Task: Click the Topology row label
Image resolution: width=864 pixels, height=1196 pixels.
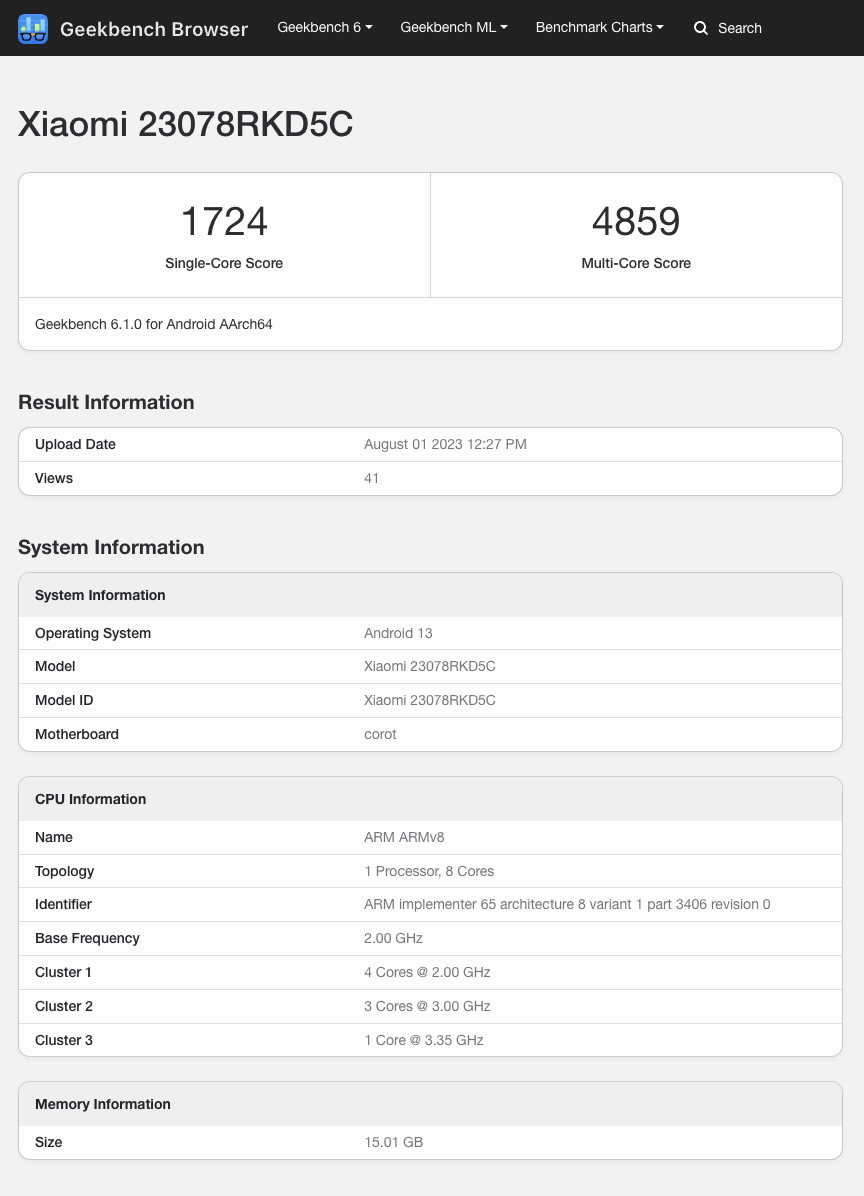Action: tap(65, 871)
